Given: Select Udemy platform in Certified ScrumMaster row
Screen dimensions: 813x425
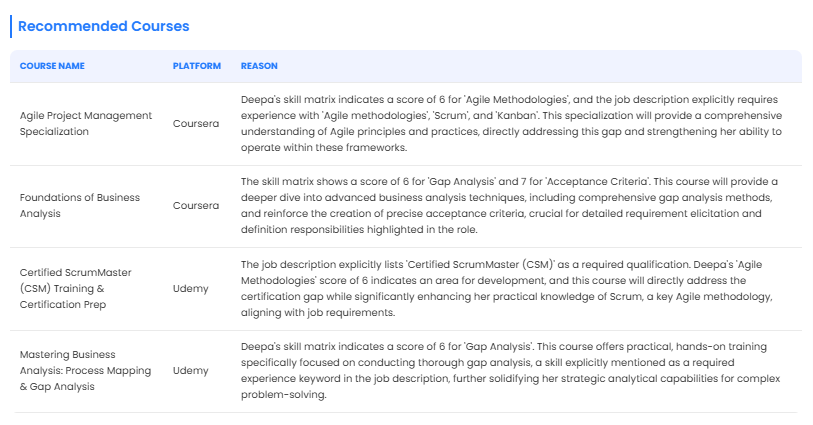Looking at the screenshot, I should pos(190,288).
